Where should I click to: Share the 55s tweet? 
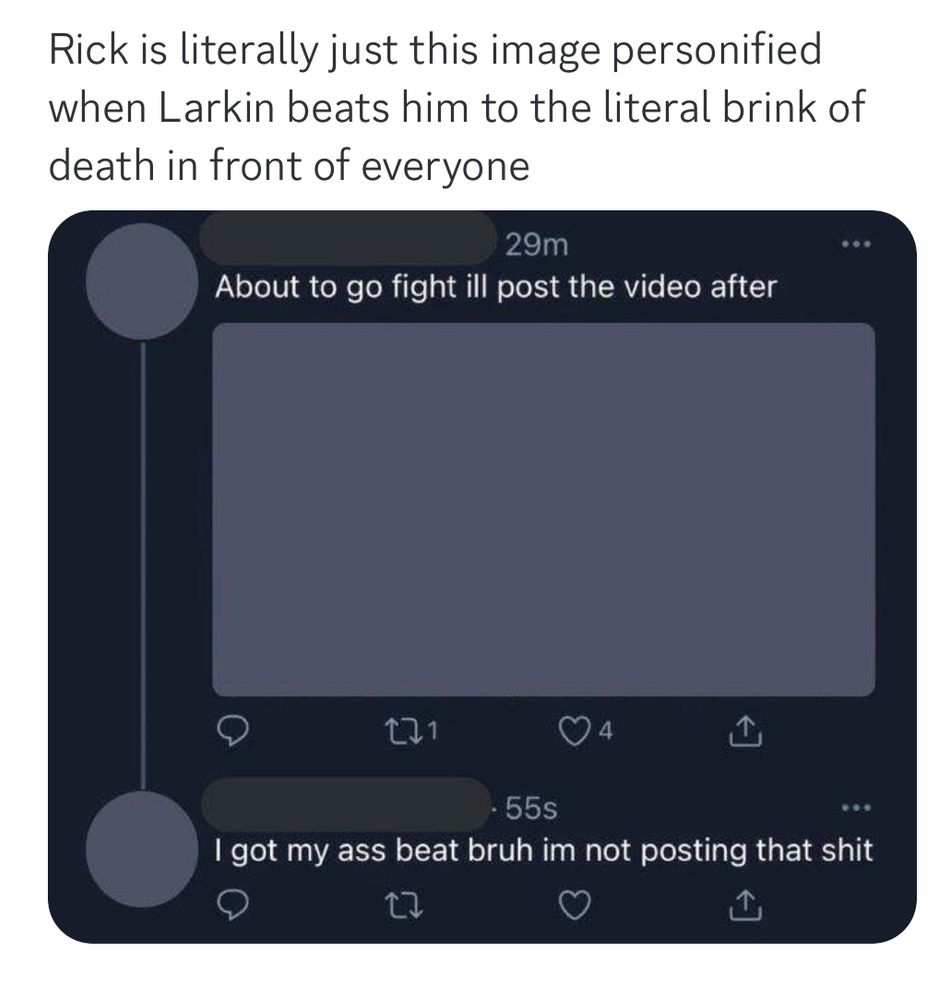tap(744, 905)
